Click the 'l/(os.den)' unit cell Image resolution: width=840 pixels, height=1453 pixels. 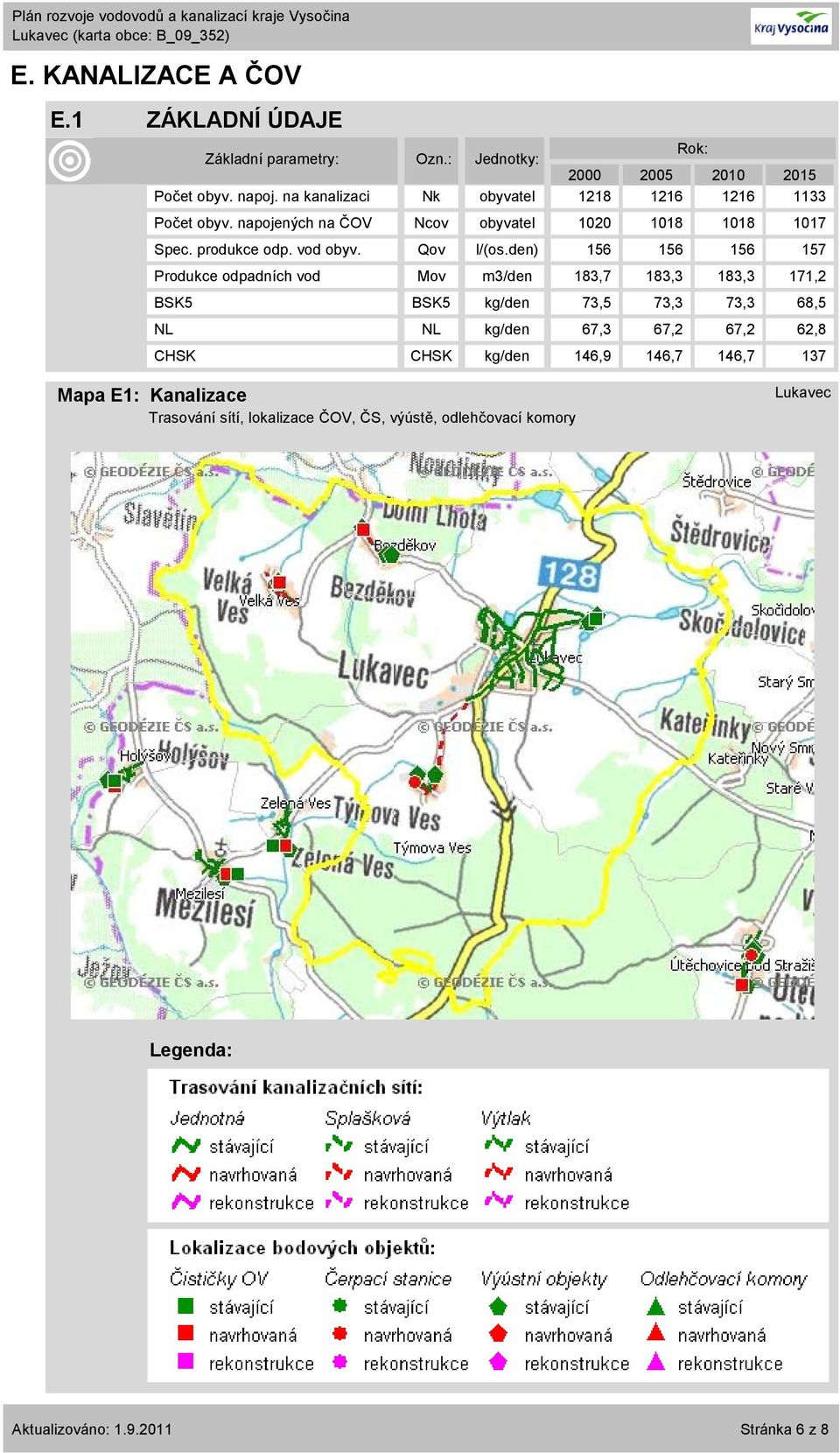click(507, 249)
